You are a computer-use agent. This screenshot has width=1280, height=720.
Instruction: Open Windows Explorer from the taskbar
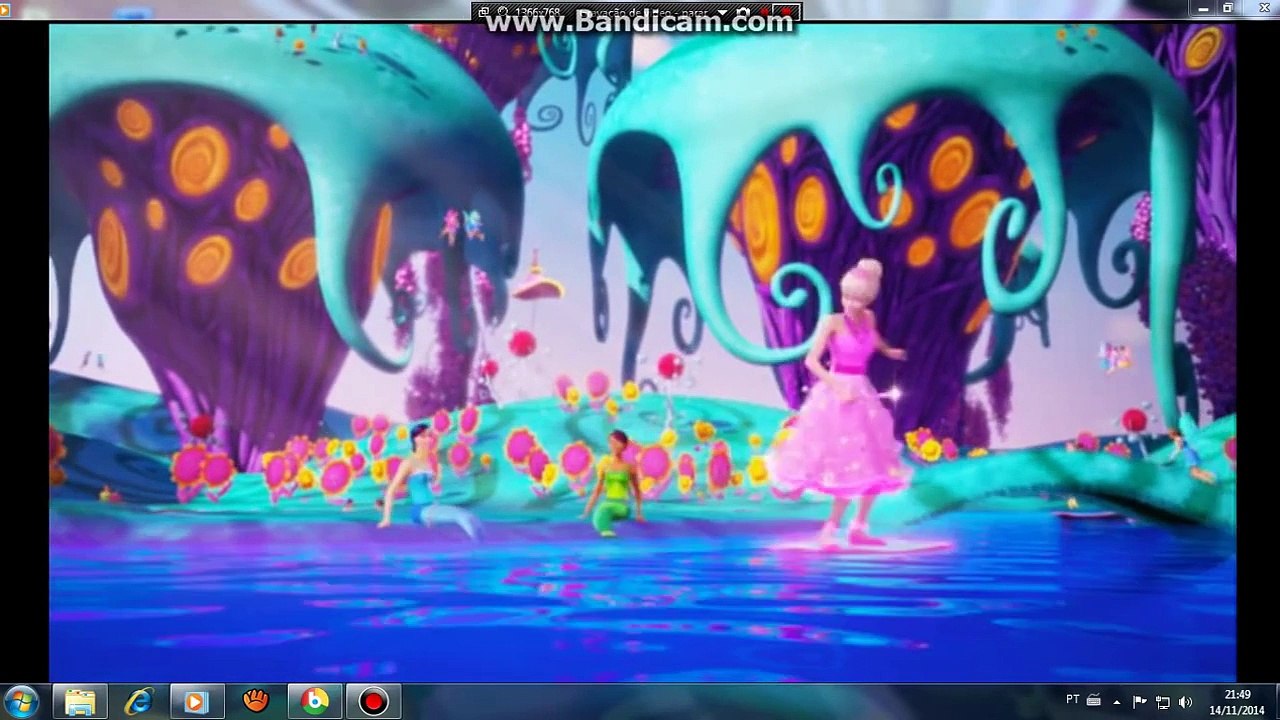80,702
